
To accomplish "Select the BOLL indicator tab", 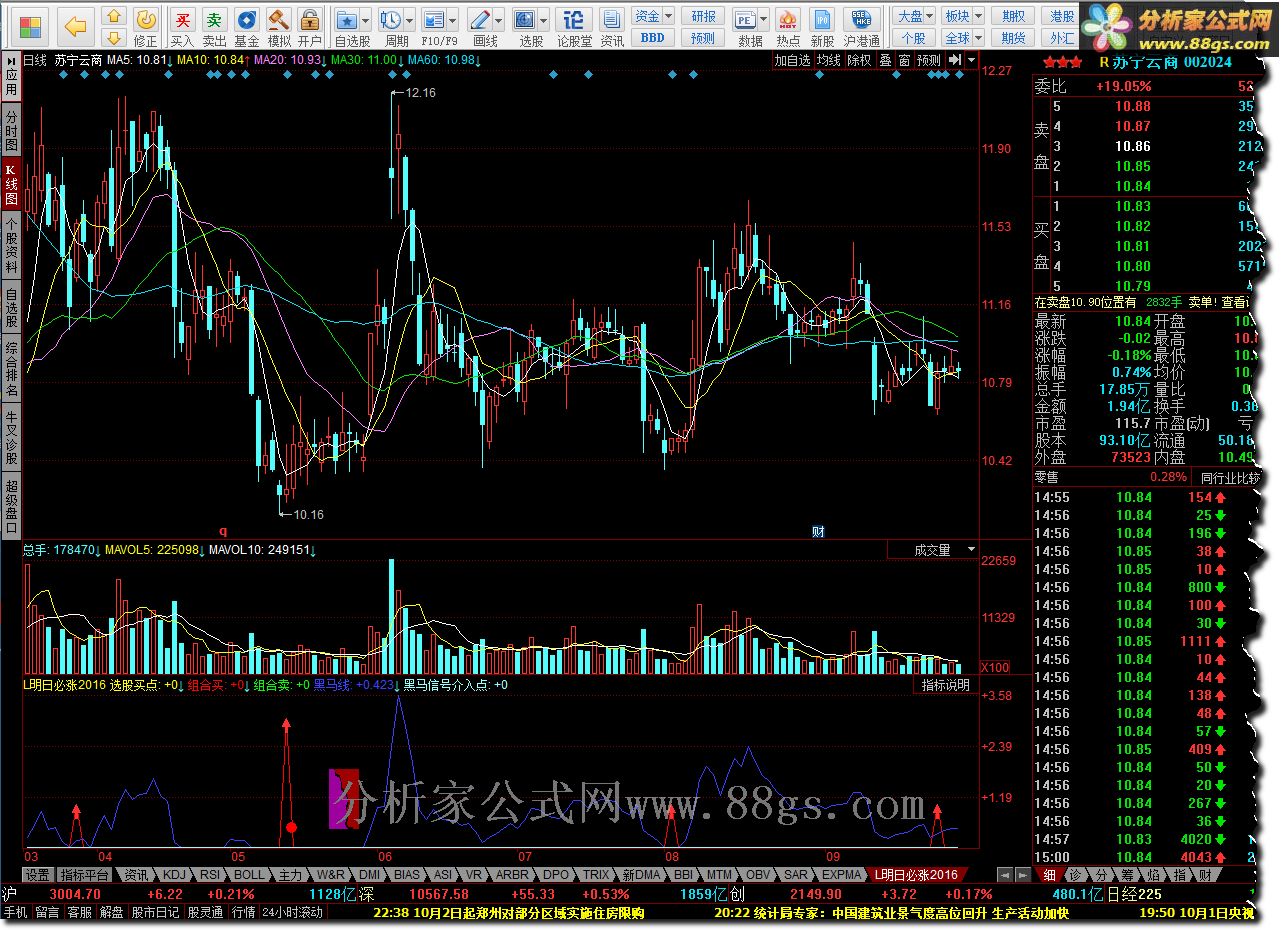I will click(250, 874).
